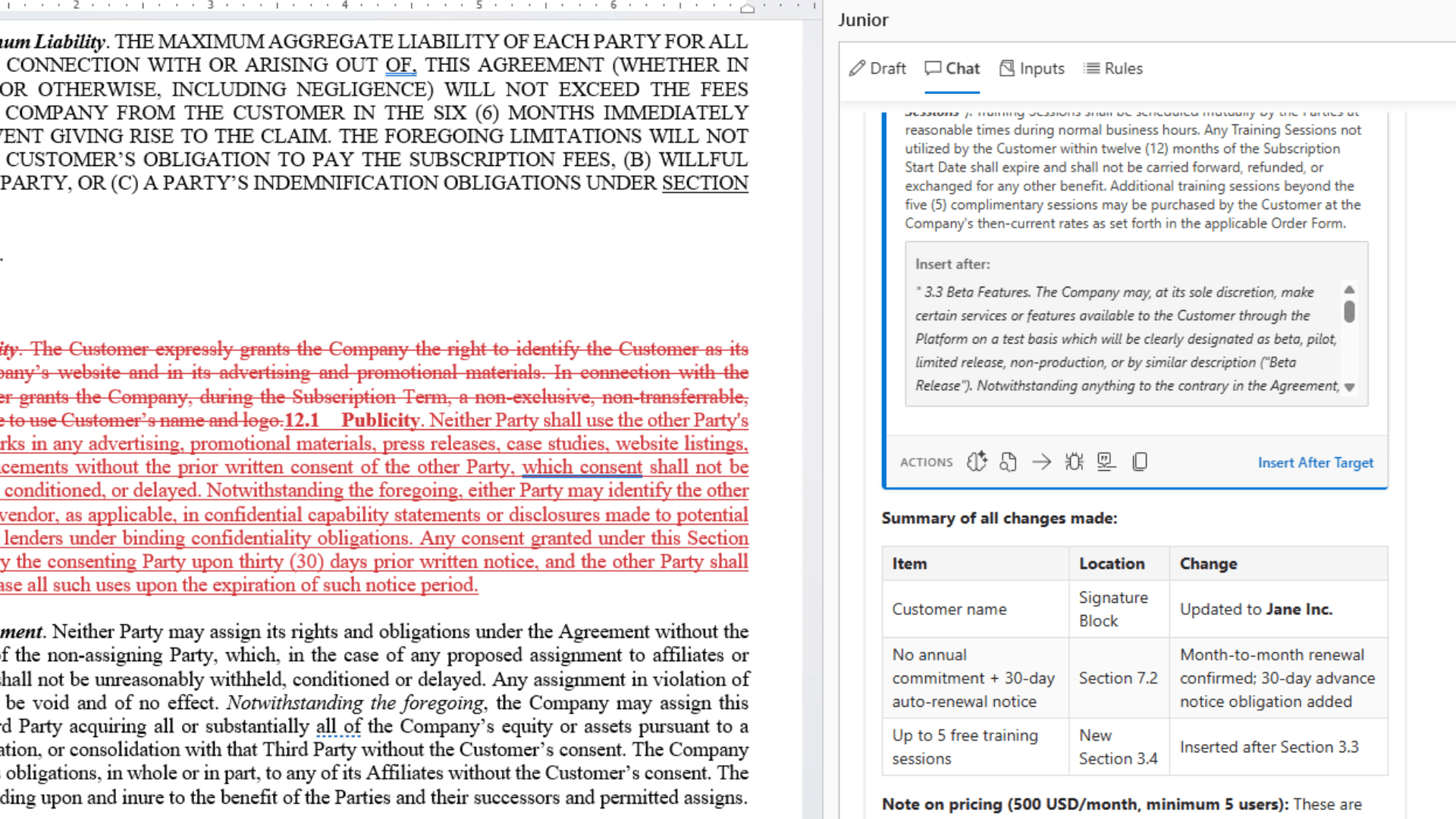Image resolution: width=1456 pixels, height=819 pixels.
Task: Switch to the Chat tab
Action: tap(952, 68)
